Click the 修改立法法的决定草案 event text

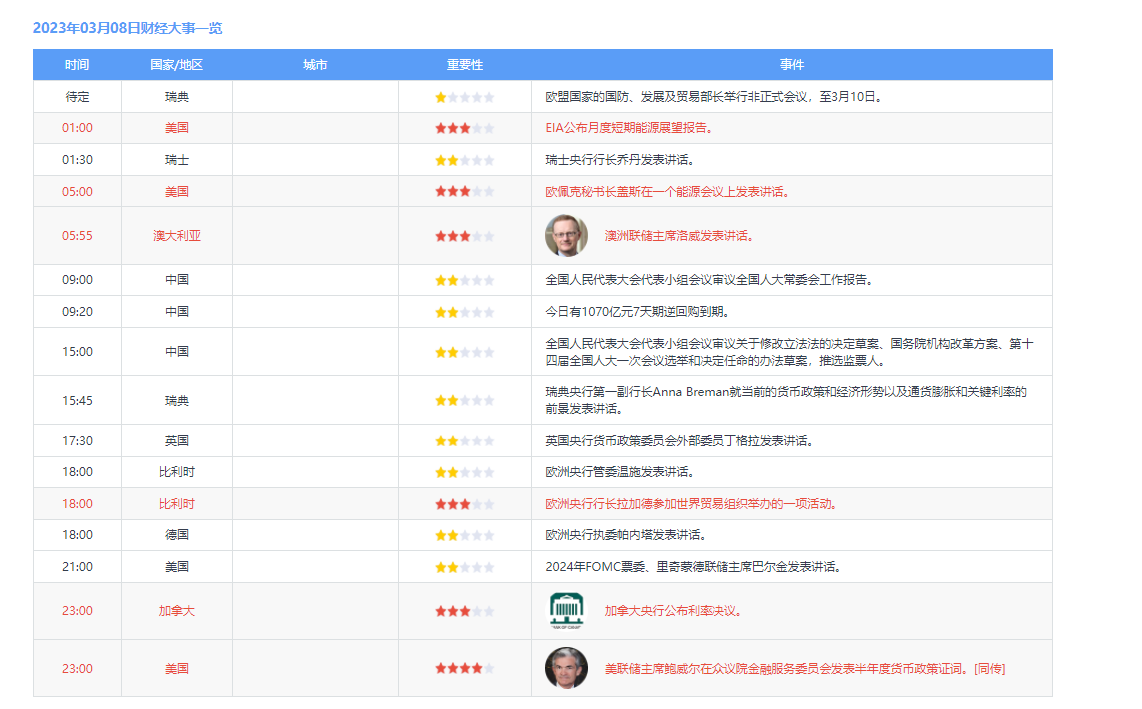[x=789, y=352]
